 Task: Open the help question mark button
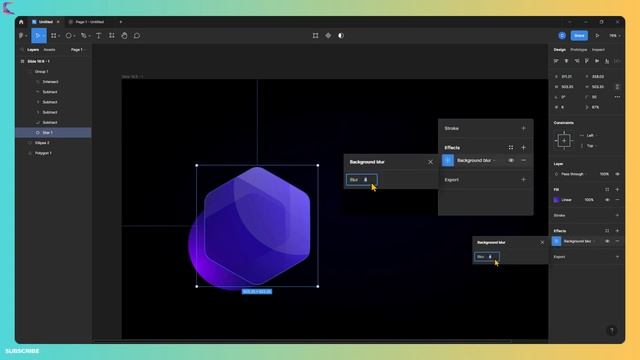pos(611,331)
